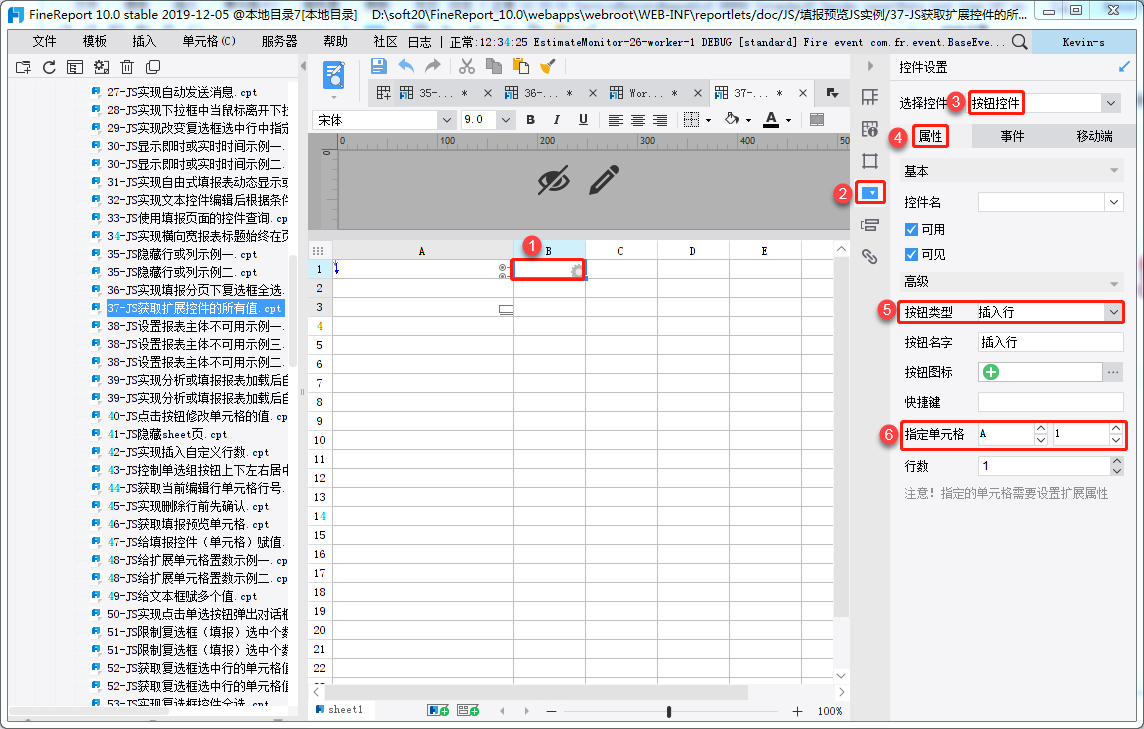Screen dimensions: 1144x729
Task: Open the 社区 community link
Action: click(384, 42)
